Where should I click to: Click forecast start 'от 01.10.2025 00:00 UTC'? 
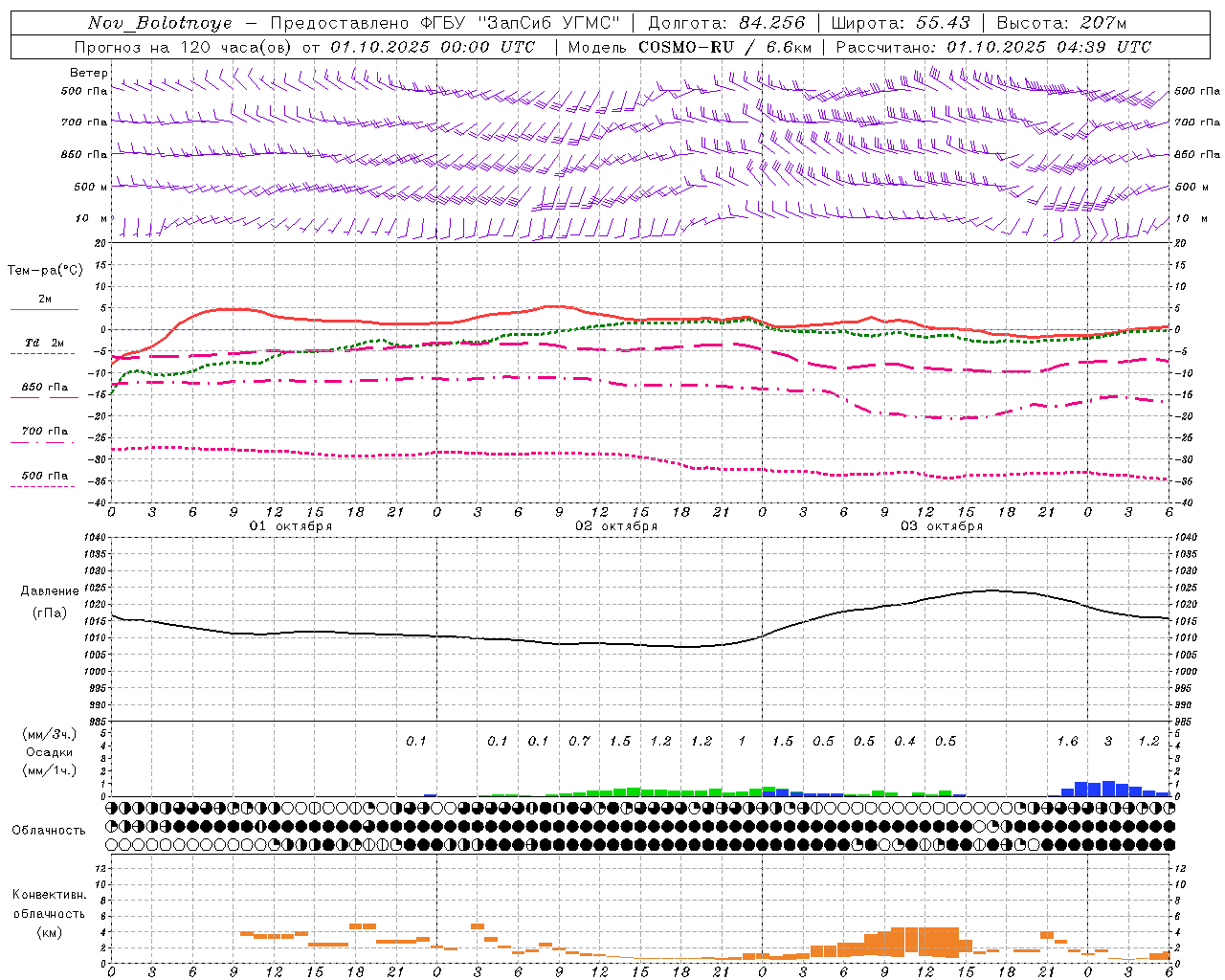[419, 47]
